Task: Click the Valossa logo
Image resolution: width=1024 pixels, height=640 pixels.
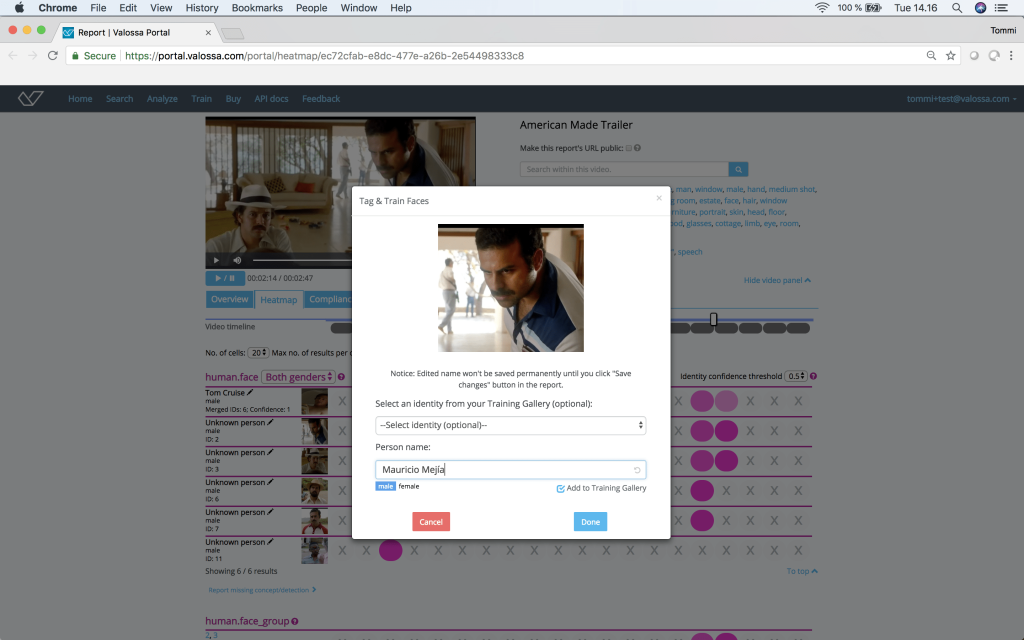Action: [31, 99]
